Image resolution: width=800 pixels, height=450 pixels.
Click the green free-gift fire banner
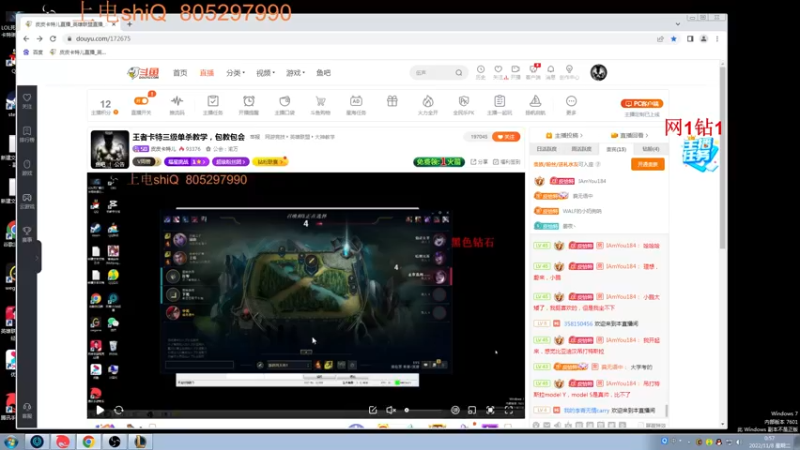click(439, 162)
